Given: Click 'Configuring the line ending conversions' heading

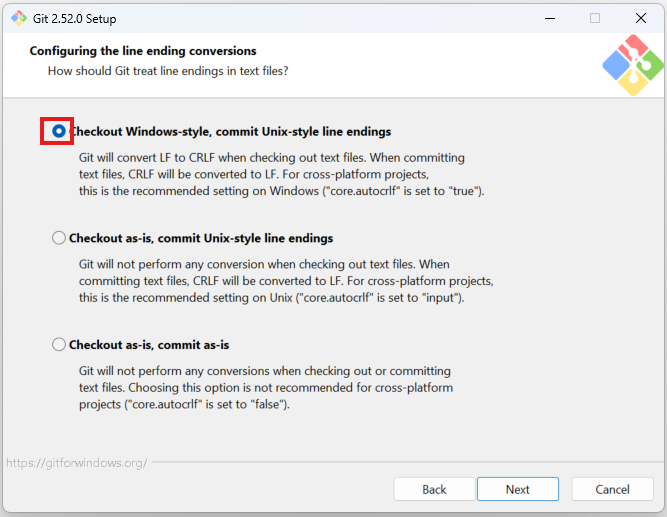Looking at the screenshot, I should tap(143, 51).
